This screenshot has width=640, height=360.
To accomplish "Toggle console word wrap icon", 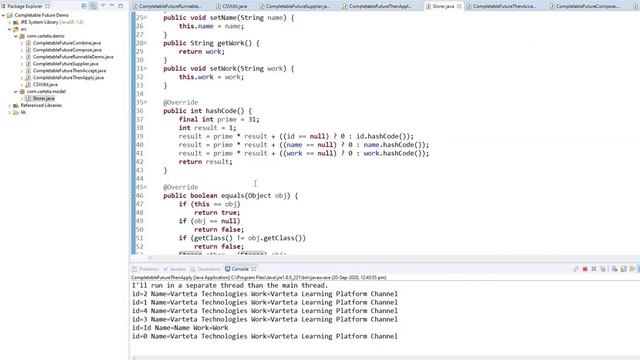I will (632, 269).
